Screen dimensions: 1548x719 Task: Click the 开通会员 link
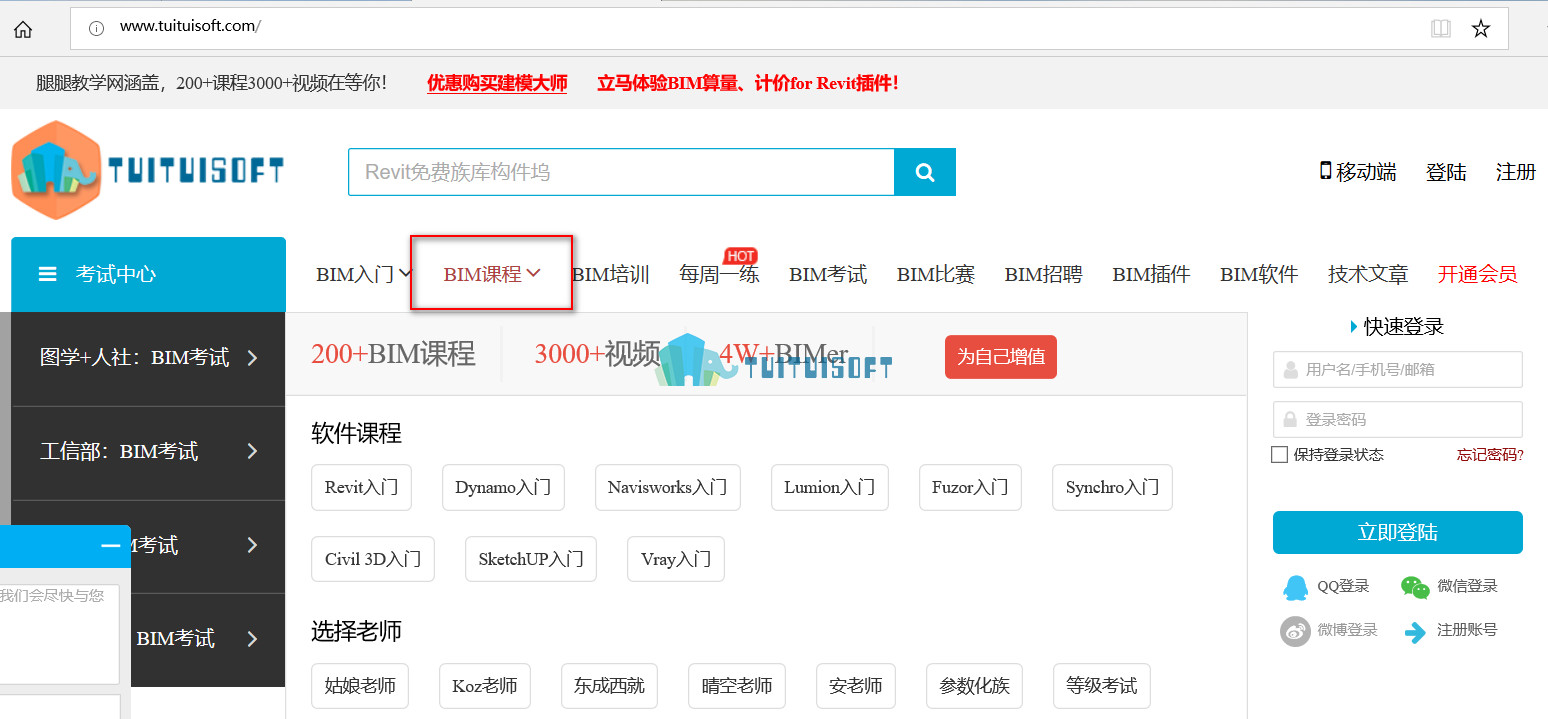click(x=1477, y=274)
